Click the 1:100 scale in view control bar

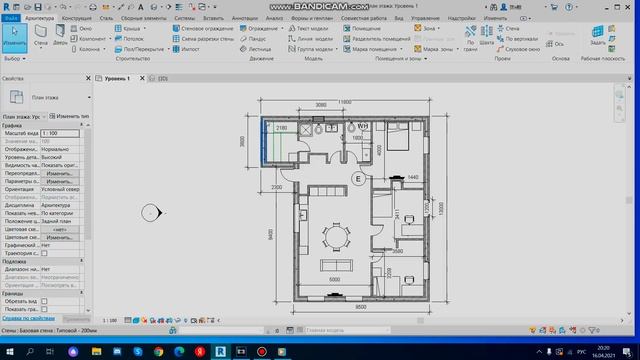coord(109,320)
